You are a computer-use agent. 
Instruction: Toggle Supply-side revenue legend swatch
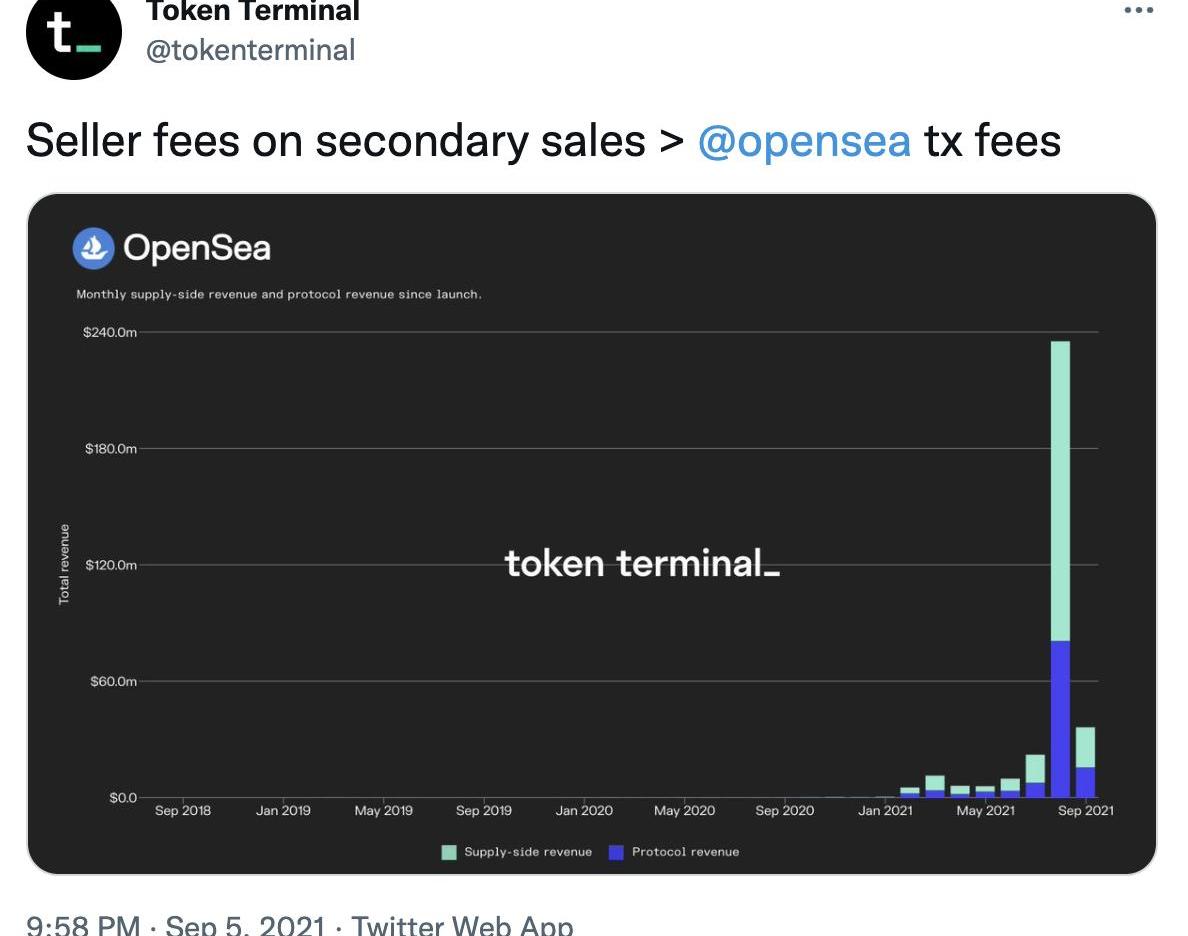click(449, 852)
